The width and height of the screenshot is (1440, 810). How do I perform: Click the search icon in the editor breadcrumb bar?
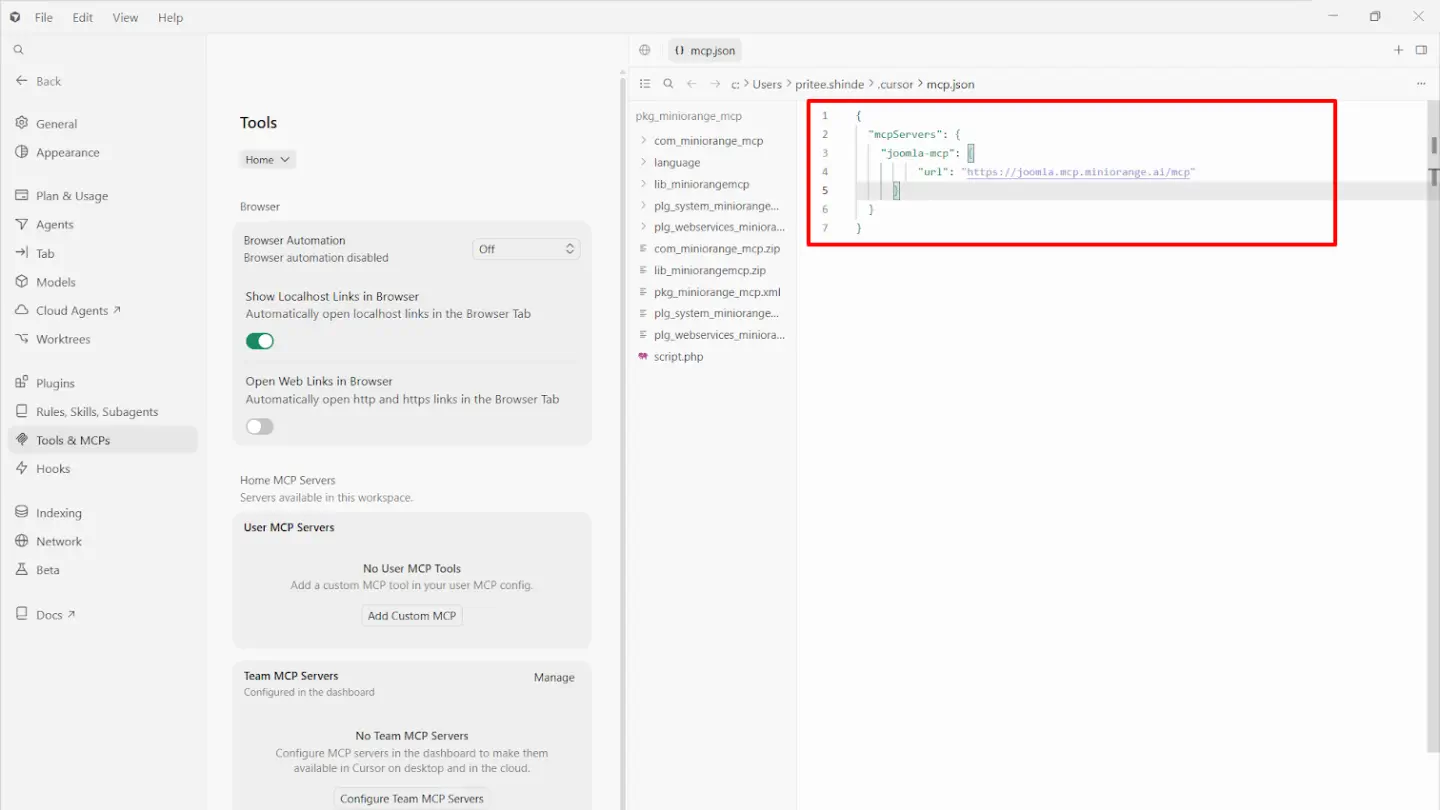(x=668, y=84)
